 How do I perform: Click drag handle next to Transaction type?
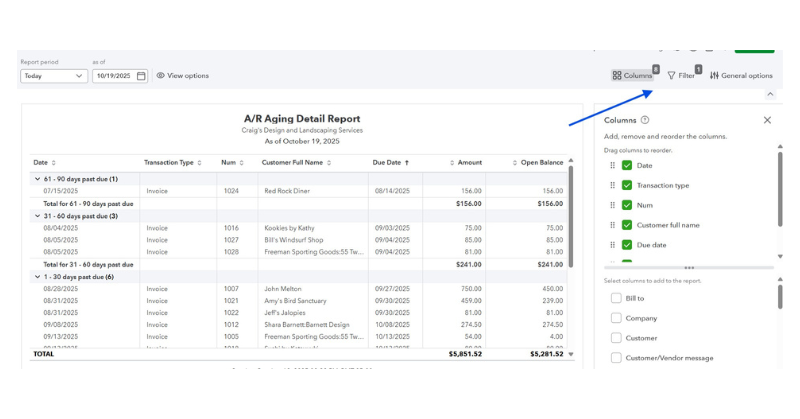point(612,185)
